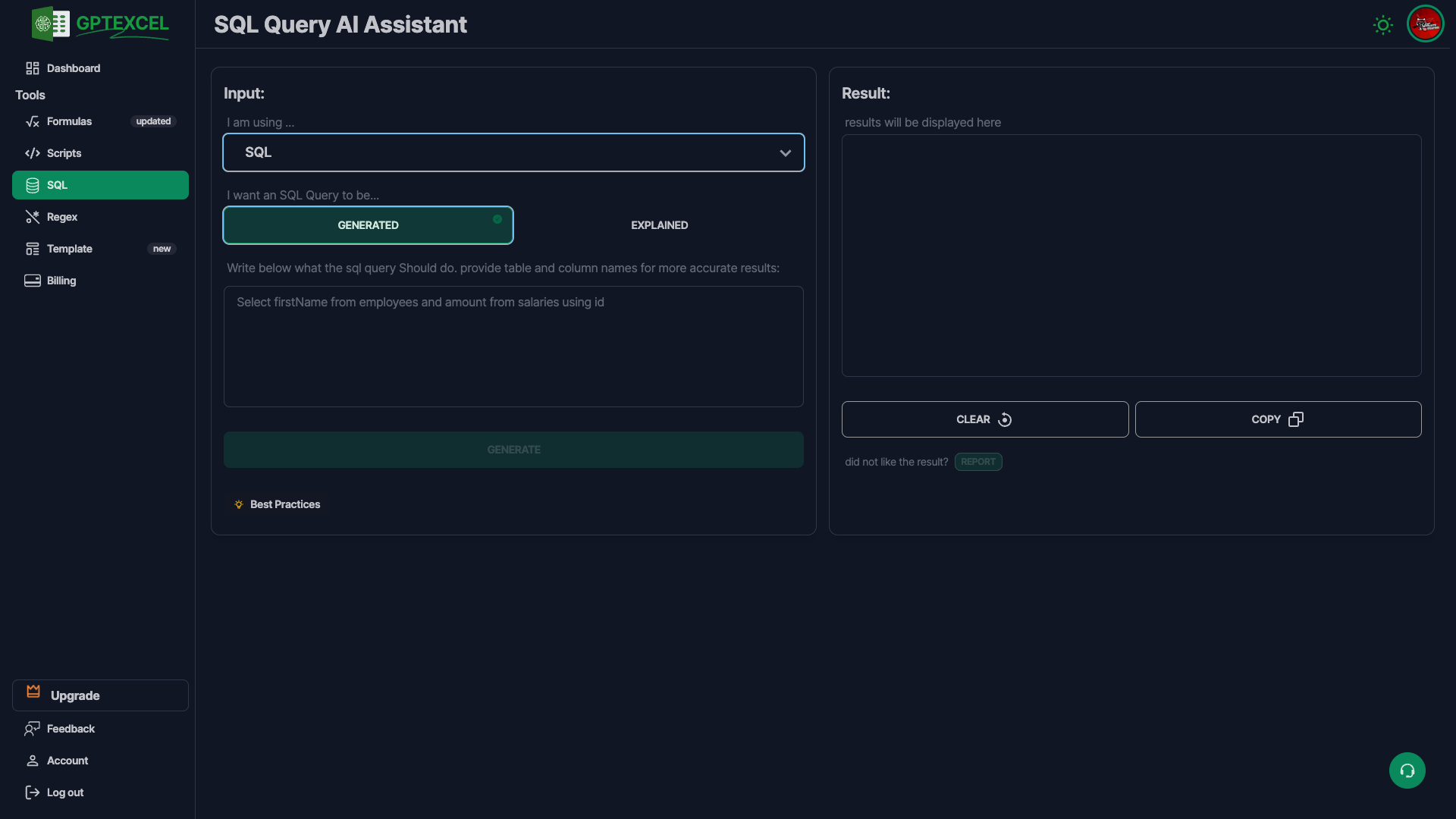Open the Scripts tool

click(64, 153)
